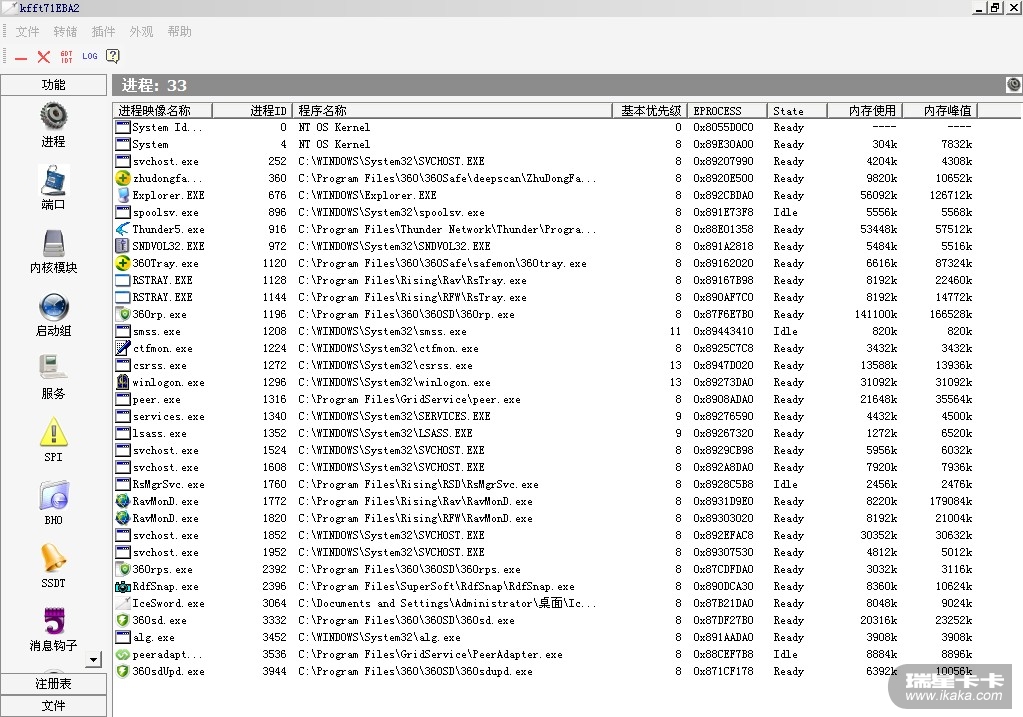Click the sidebar scroll-down arrow
Image resolution: width=1023 pixels, height=717 pixels.
(x=94, y=660)
